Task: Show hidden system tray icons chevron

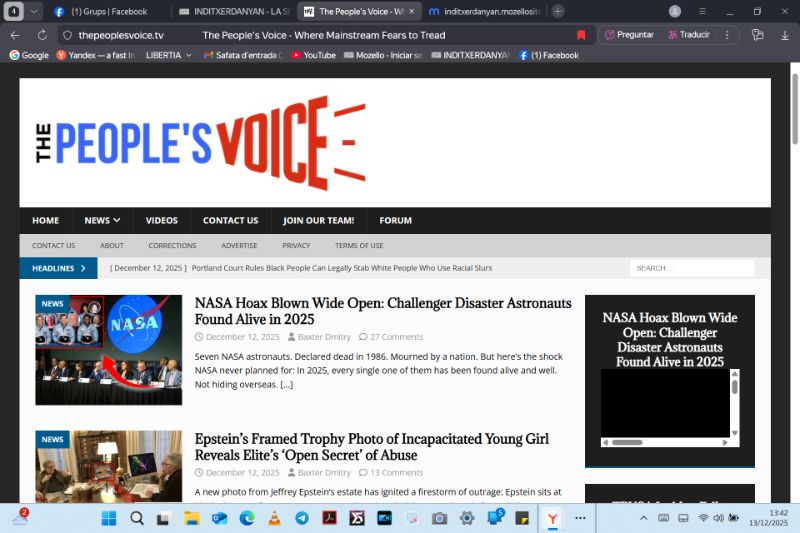Action: point(643,518)
